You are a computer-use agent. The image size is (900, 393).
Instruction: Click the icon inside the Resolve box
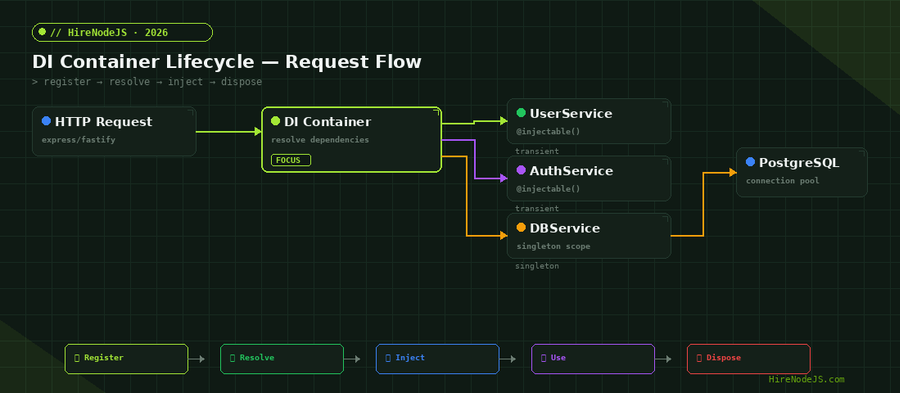[x=232, y=358]
